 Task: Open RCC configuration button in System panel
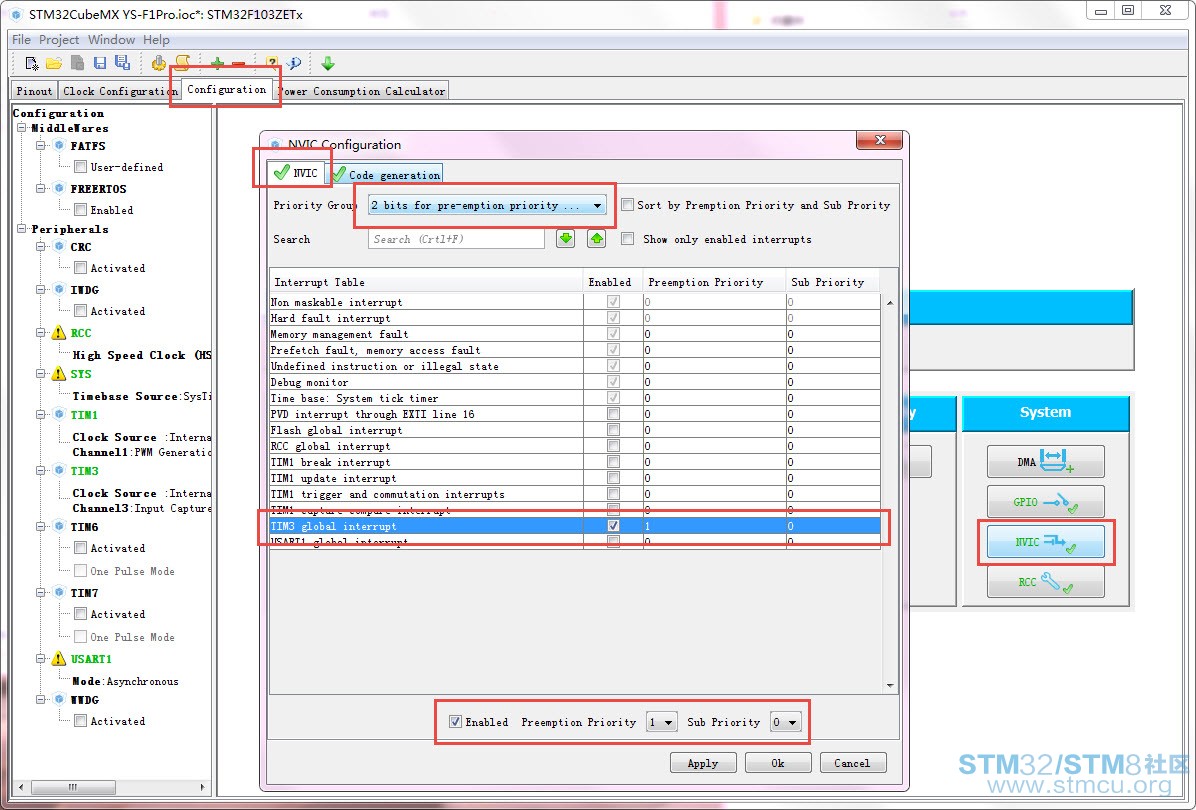[1046, 582]
